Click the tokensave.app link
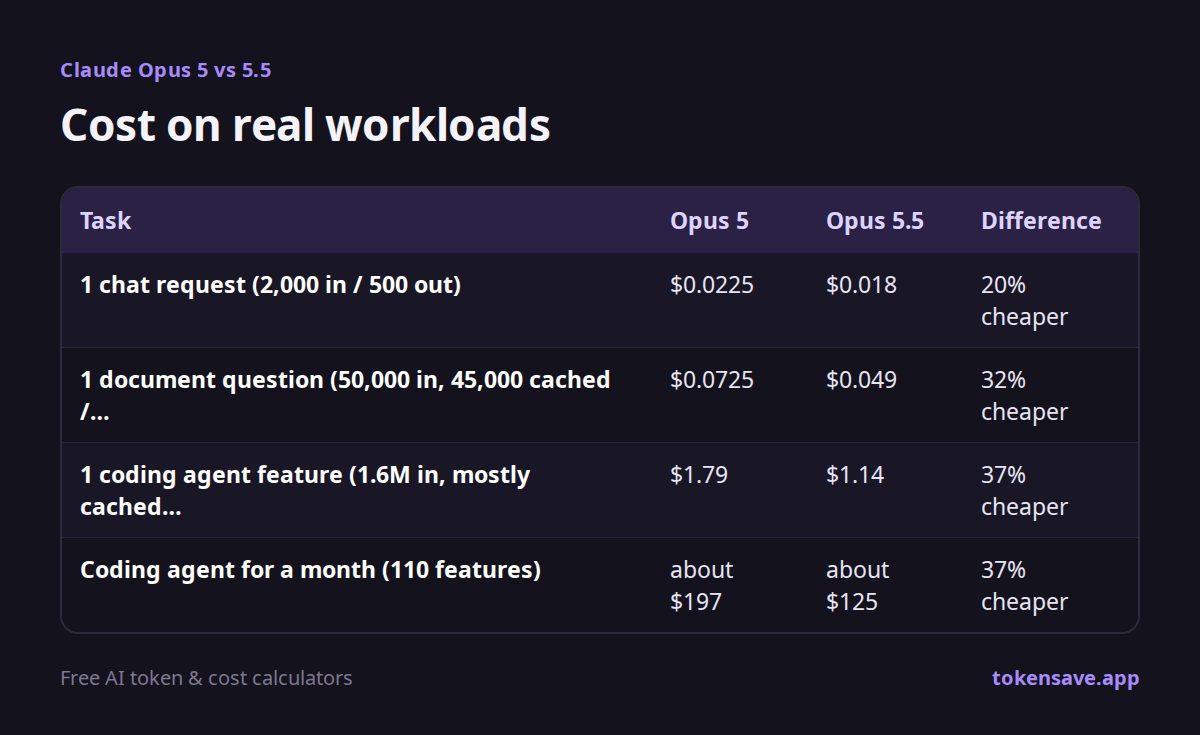Viewport: 1200px width, 735px height. point(1065,678)
